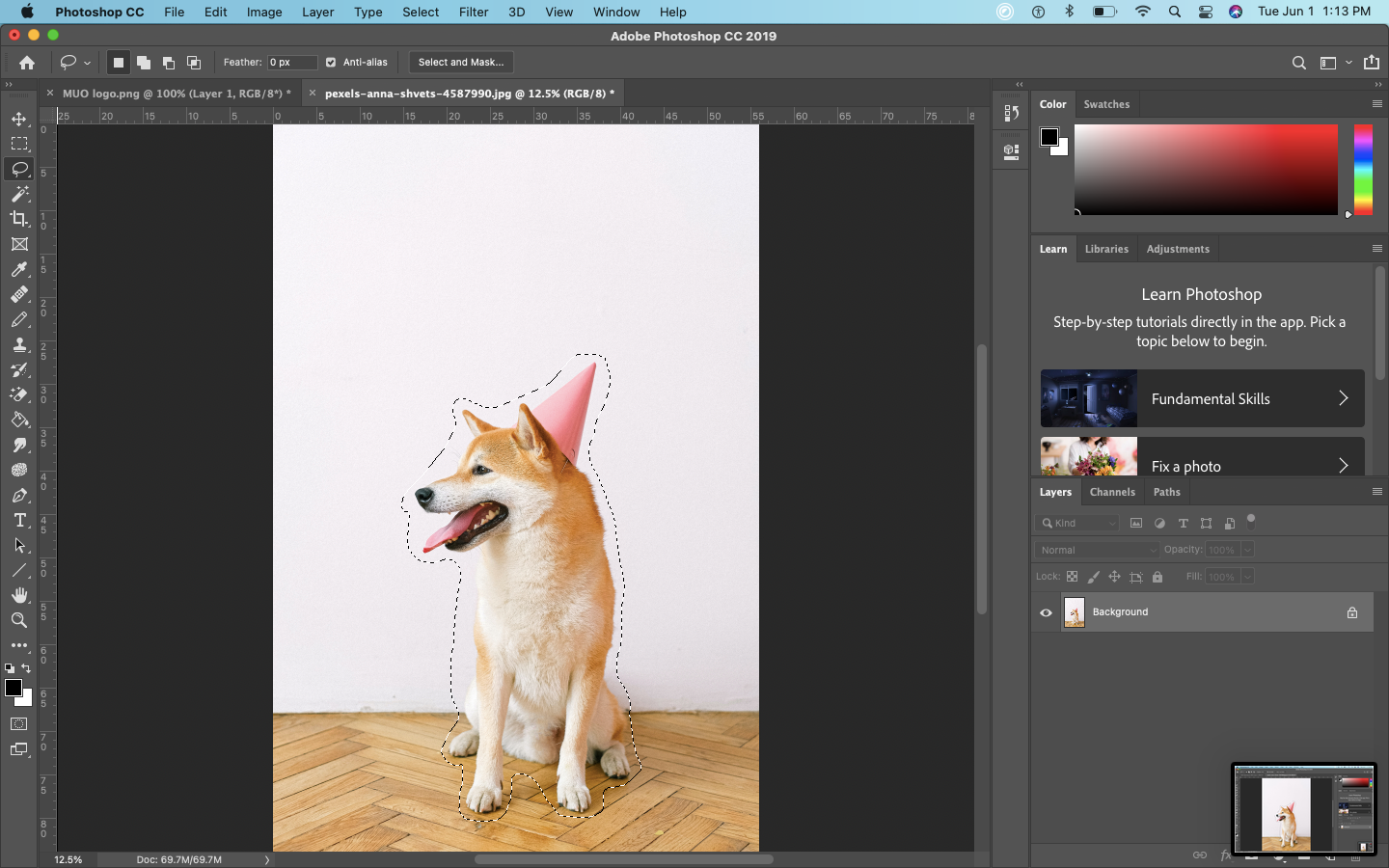Open the layer blend mode dropdown
Image resolution: width=1389 pixels, height=868 pixels.
(1097, 549)
